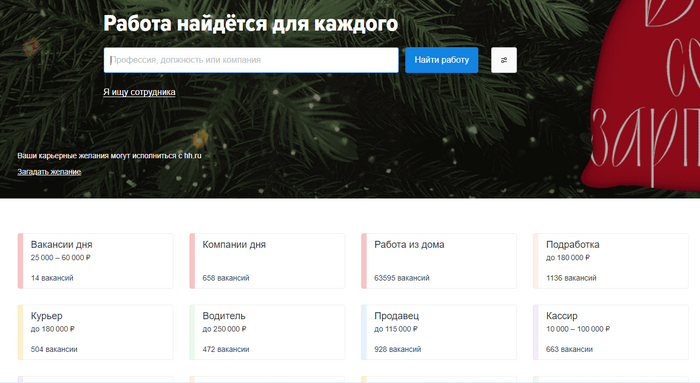Open the Кассир vacancies card

(611, 332)
